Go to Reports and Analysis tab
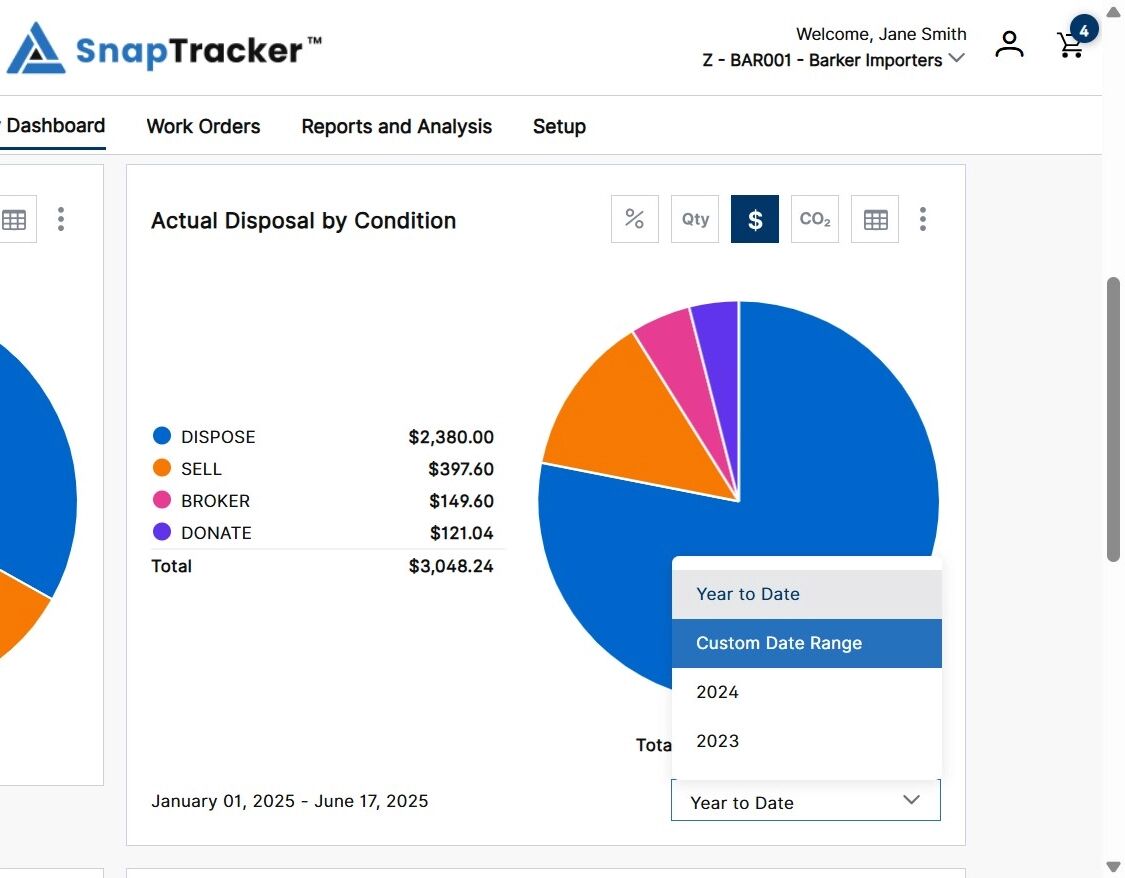The width and height of the screenshot is (1125, 878). pyautogui.click(x=397, y=126)
